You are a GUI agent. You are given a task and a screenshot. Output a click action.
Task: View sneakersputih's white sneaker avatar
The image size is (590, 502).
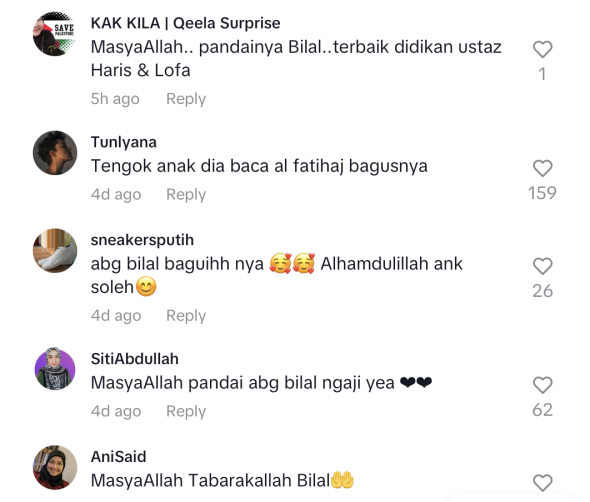pos(55,251)
